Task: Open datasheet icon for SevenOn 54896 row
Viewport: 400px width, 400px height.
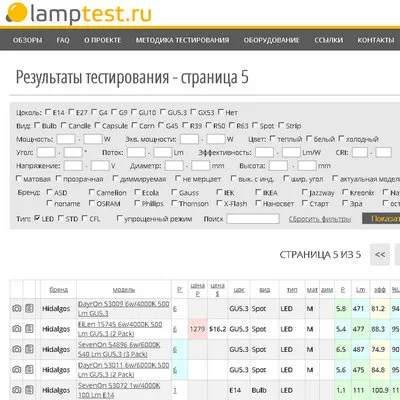Action: click(29, 349)
